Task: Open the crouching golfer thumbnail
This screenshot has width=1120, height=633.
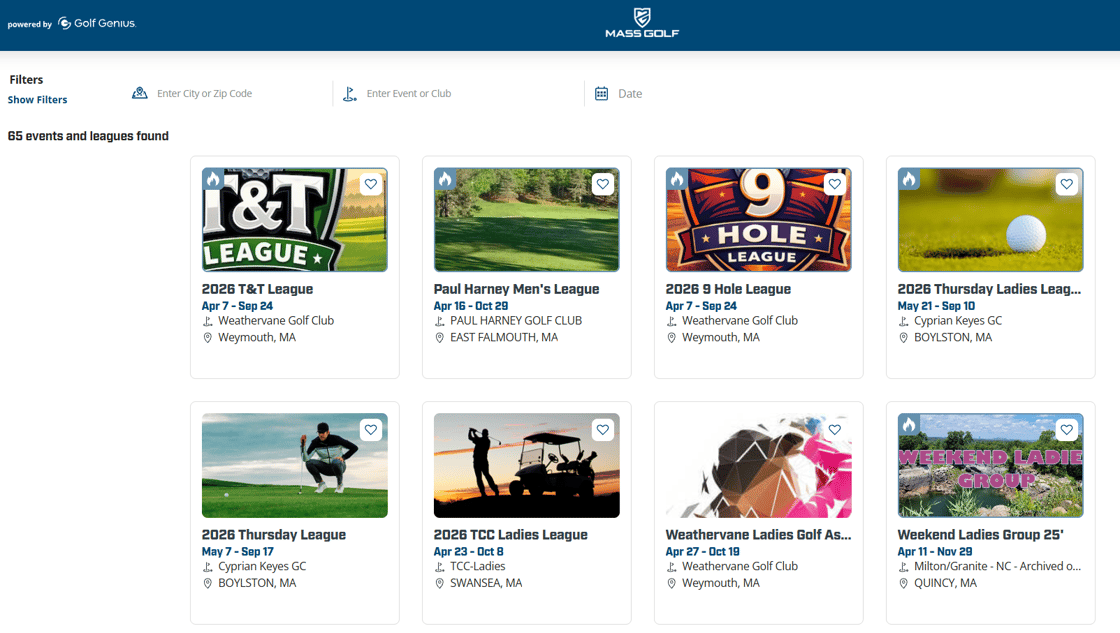Action: (294, 466)
